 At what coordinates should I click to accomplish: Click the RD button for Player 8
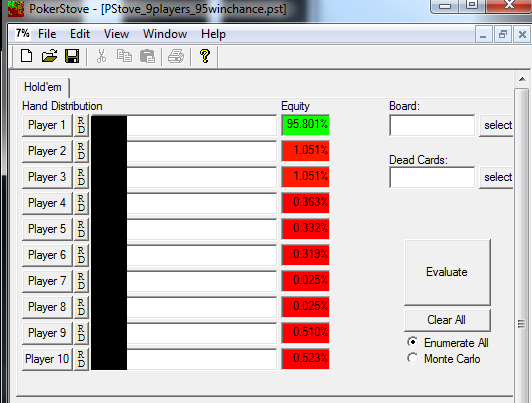[81, 307]
